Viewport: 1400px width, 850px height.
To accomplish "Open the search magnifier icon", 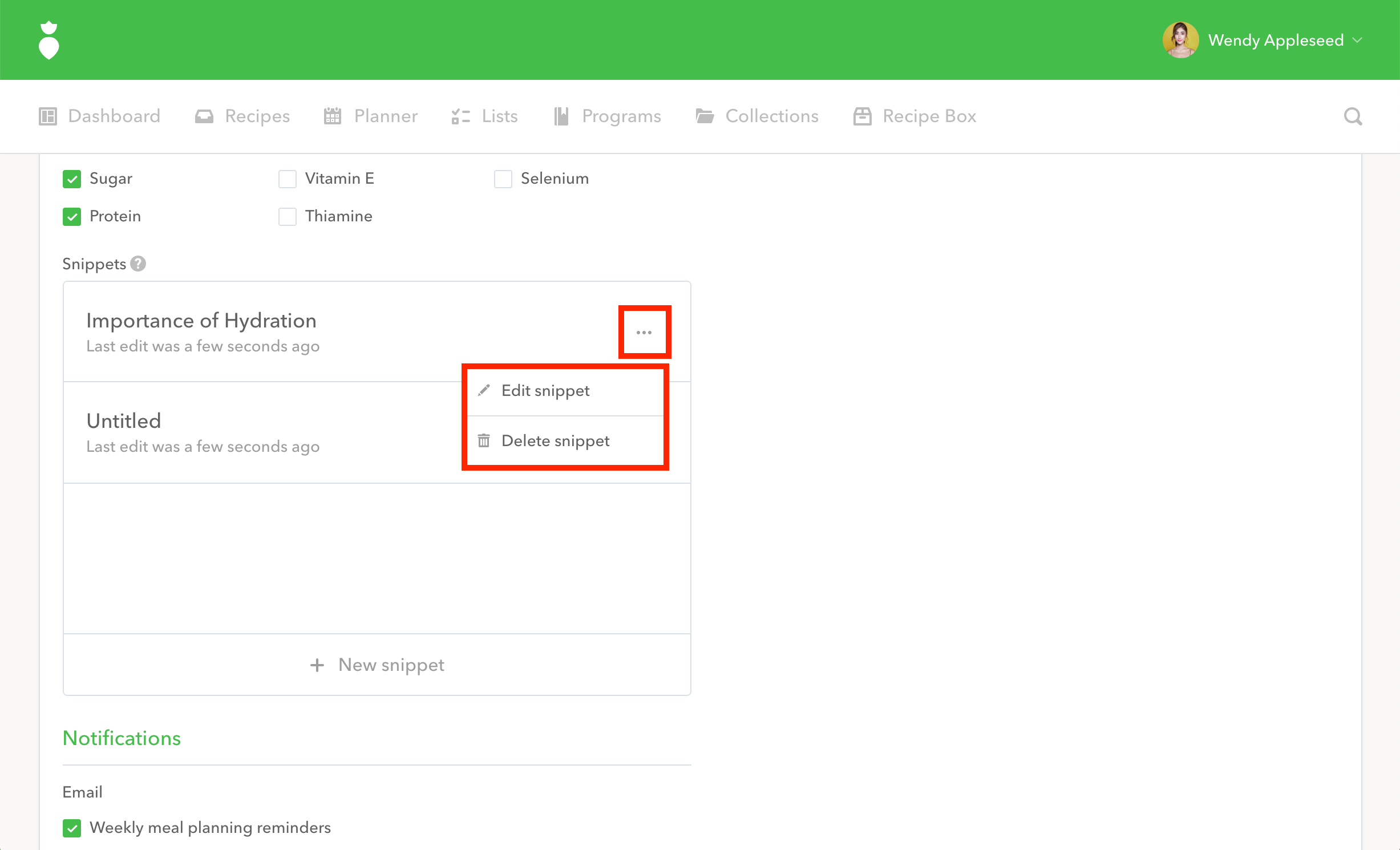I will 1353,116.
